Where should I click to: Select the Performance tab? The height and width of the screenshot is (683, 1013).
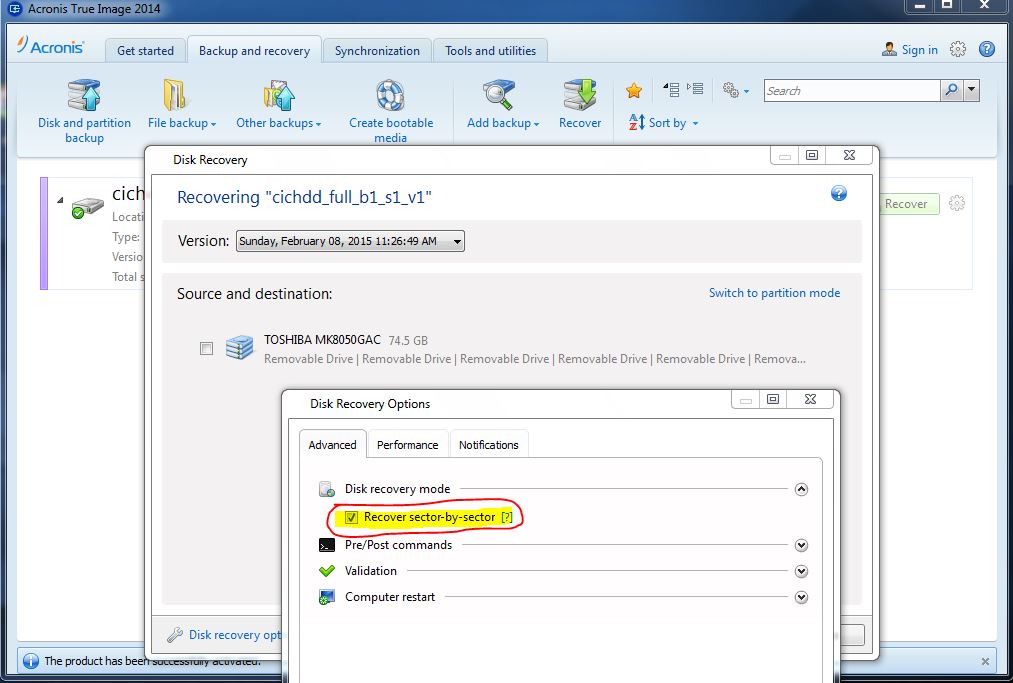click(x=407, y=445)
